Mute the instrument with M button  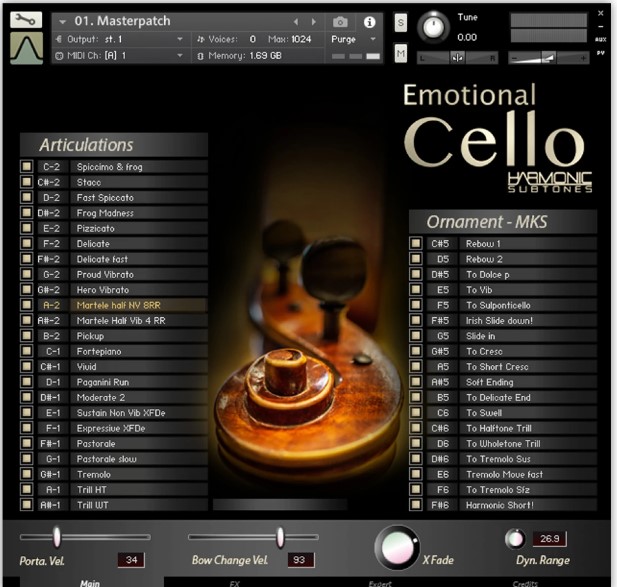coord(401,52)
